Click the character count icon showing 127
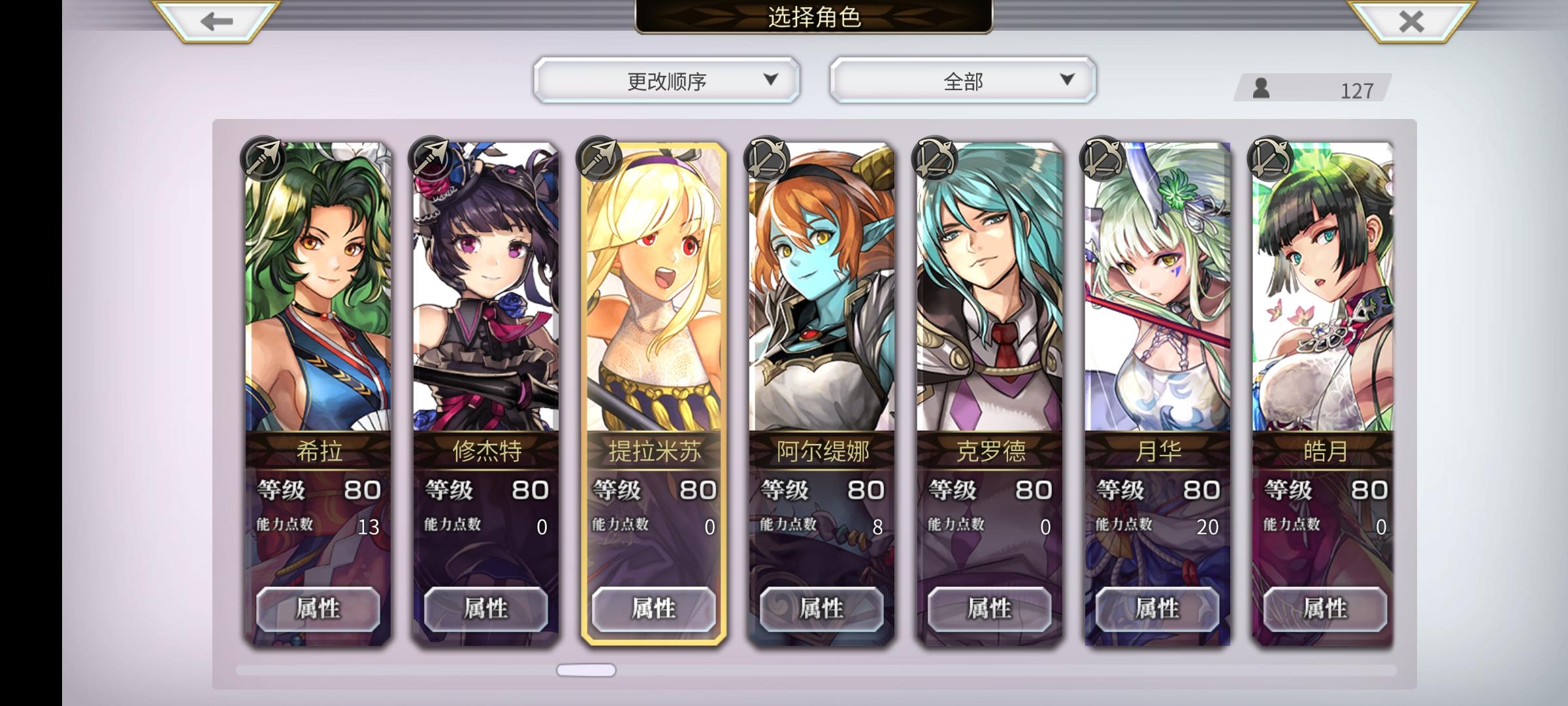1568x706 pixels. click(x=1261, y=88)
